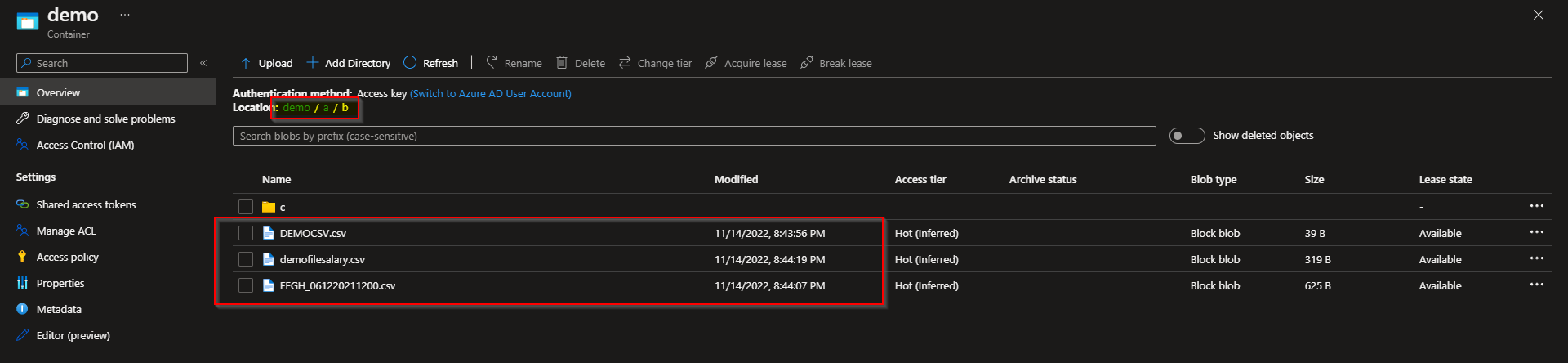The width and height of the screenshot is (1568, 363).
Task: Open the more options menu for DEMOCSV.csv
Action: click(1537, 232)
